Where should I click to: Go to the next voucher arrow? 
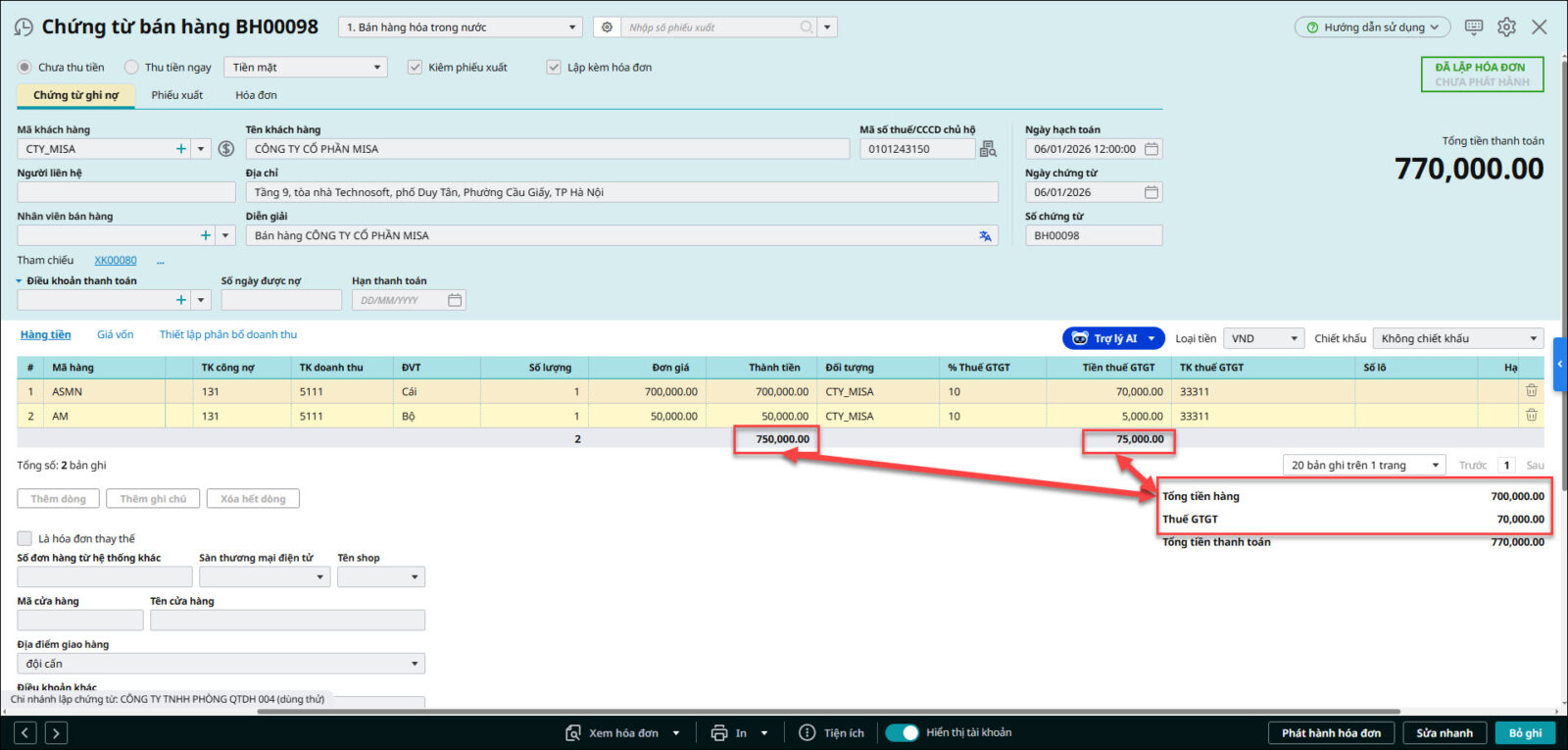pyautogui.click(x=56, y=732)
